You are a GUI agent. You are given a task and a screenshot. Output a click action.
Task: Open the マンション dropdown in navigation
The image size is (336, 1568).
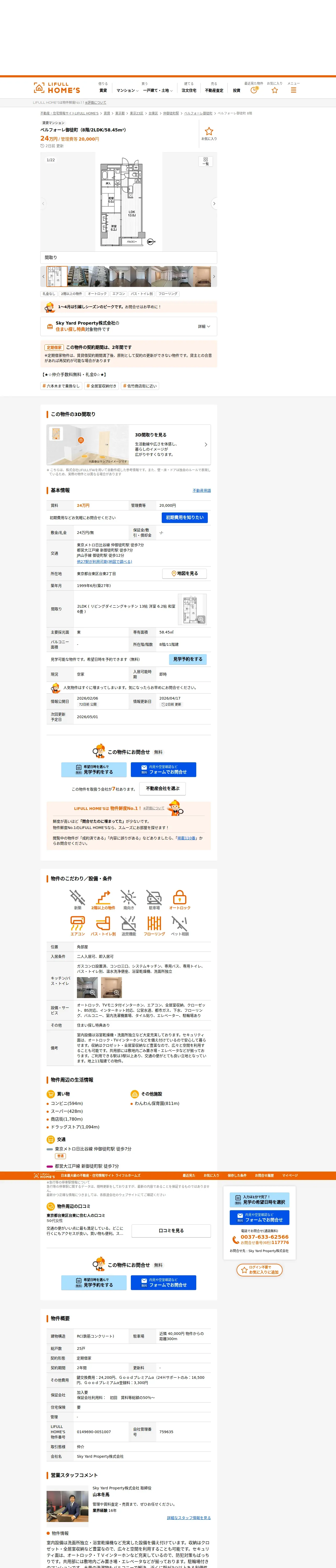[127, 91]
